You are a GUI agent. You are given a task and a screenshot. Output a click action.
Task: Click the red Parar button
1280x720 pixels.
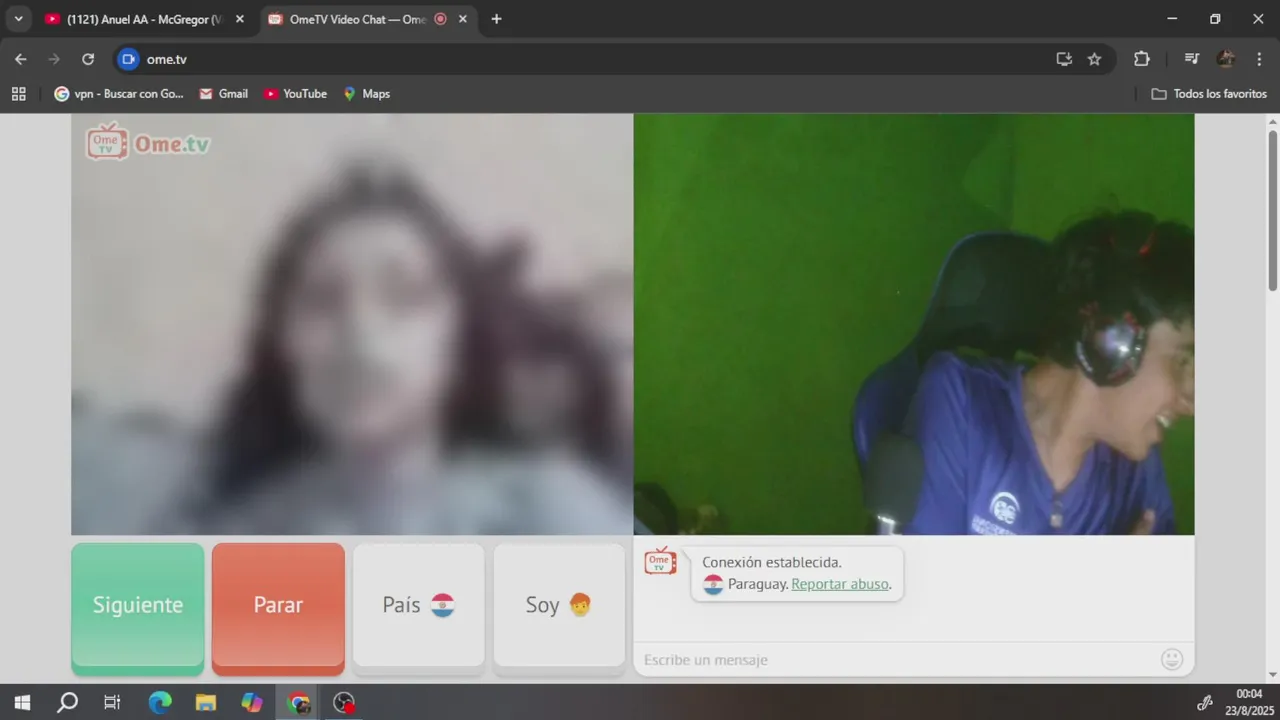coord(278,605)
